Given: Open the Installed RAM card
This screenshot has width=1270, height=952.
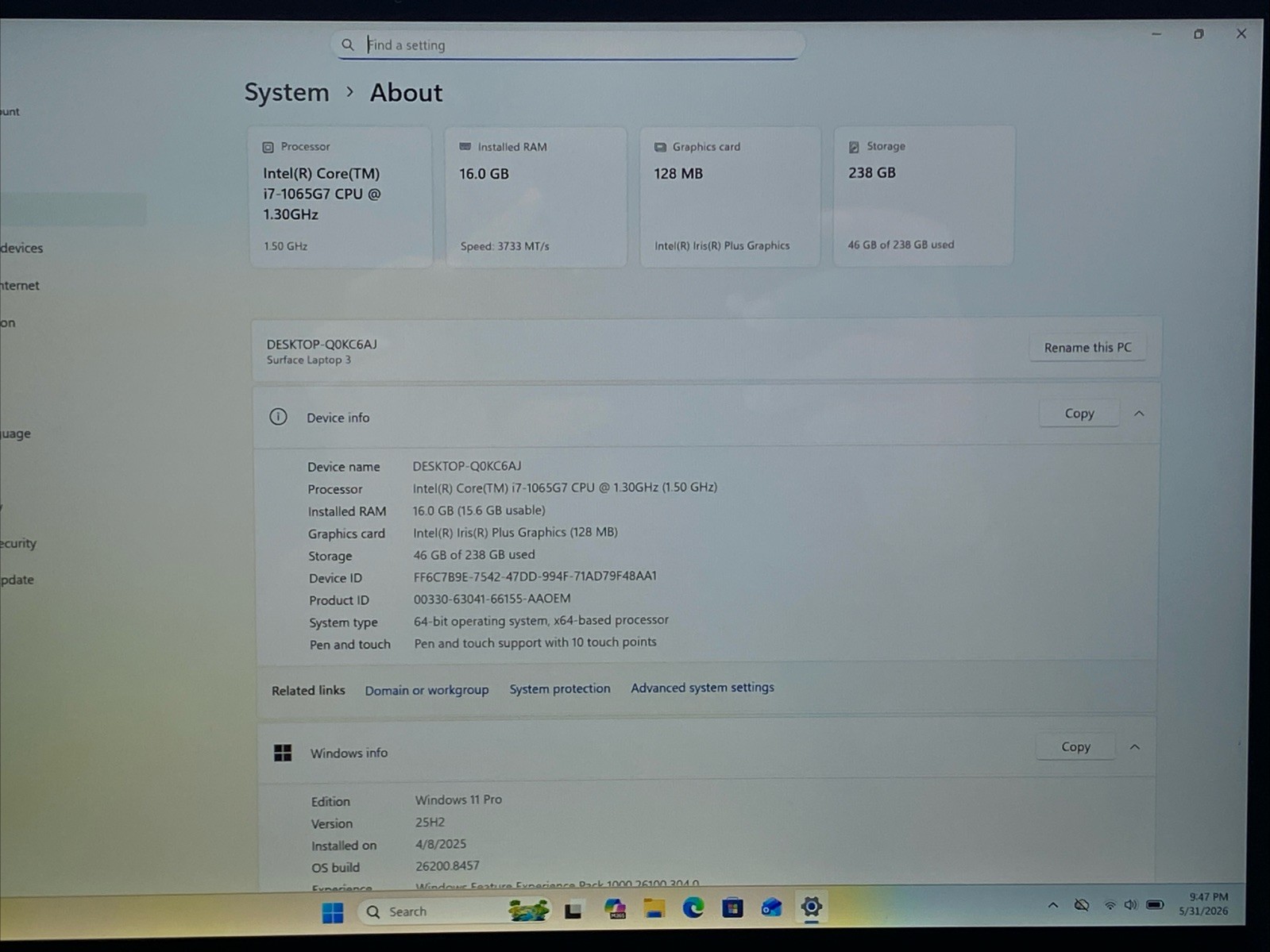Looking at the screenshot, I should pos(535,196).
